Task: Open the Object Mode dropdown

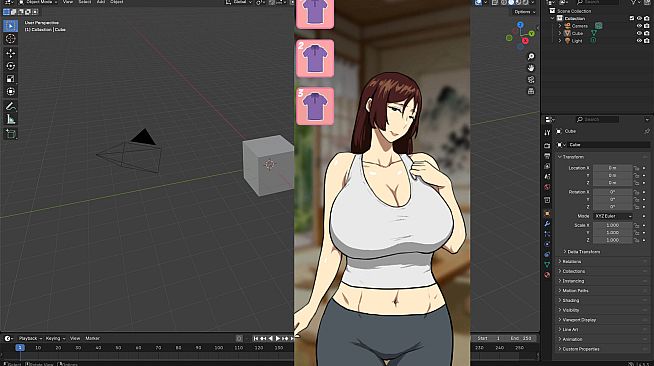Action: point(38,2)
